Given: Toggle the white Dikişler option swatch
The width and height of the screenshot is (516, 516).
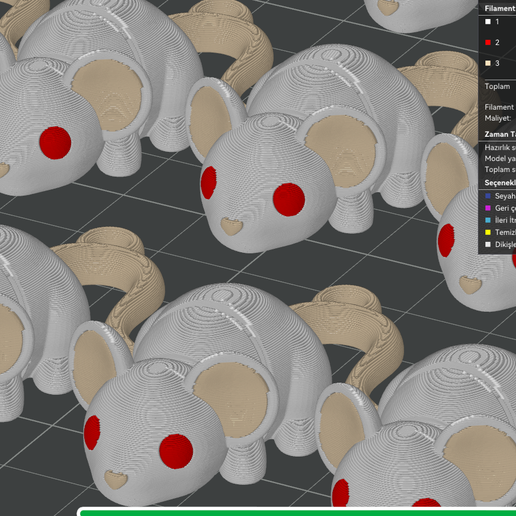Looking at the screenshot, I should click(x=488, y=244).
